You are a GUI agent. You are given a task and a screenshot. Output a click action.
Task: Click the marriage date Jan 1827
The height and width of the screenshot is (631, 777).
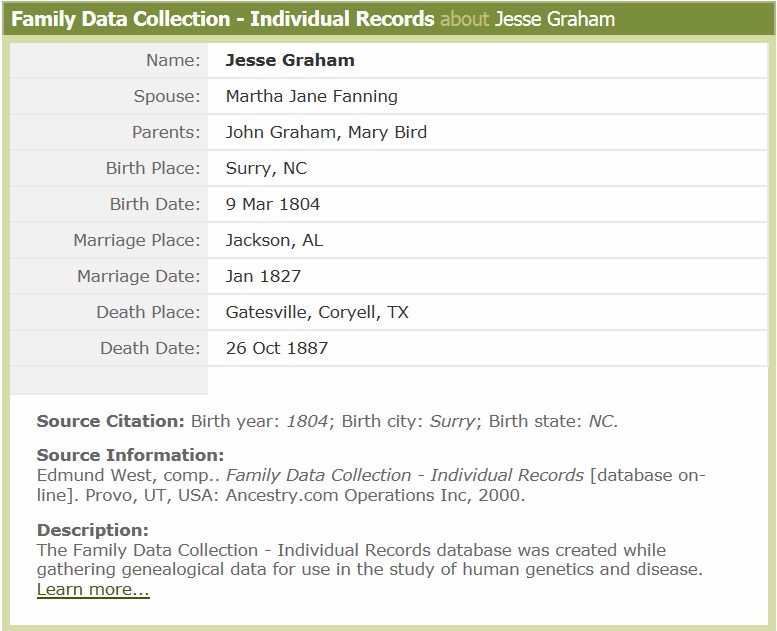tap(263, 276)
